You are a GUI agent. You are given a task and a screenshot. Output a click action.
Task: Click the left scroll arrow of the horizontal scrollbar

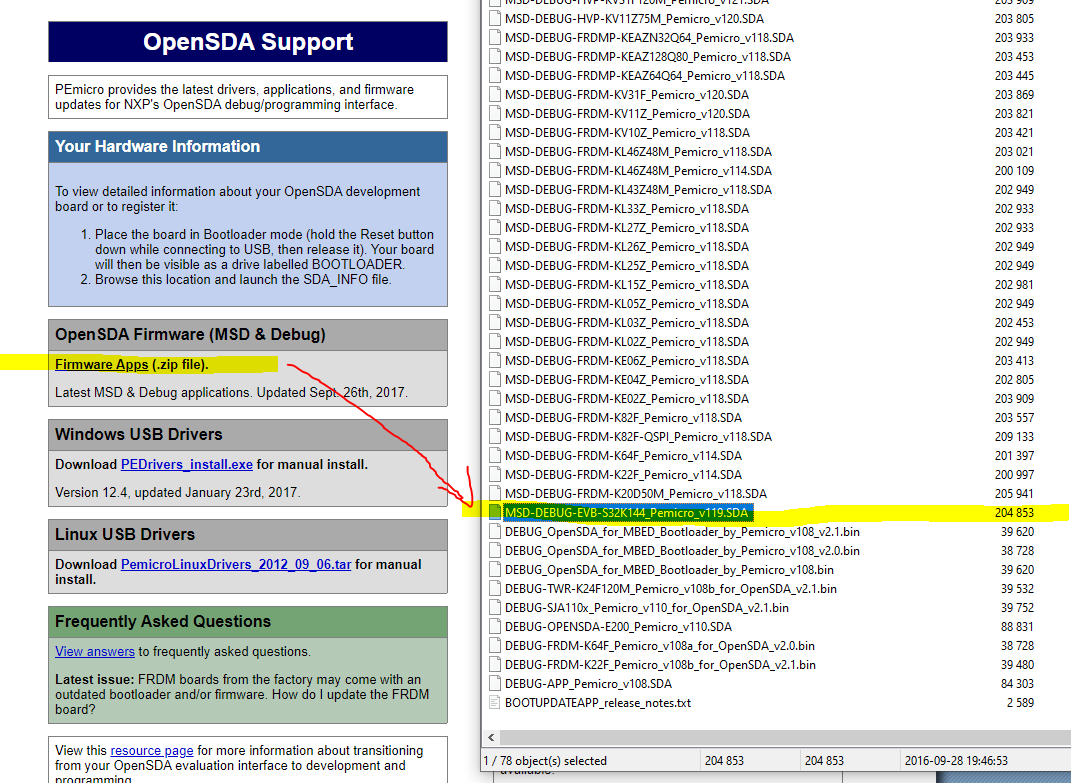[490, 736]
